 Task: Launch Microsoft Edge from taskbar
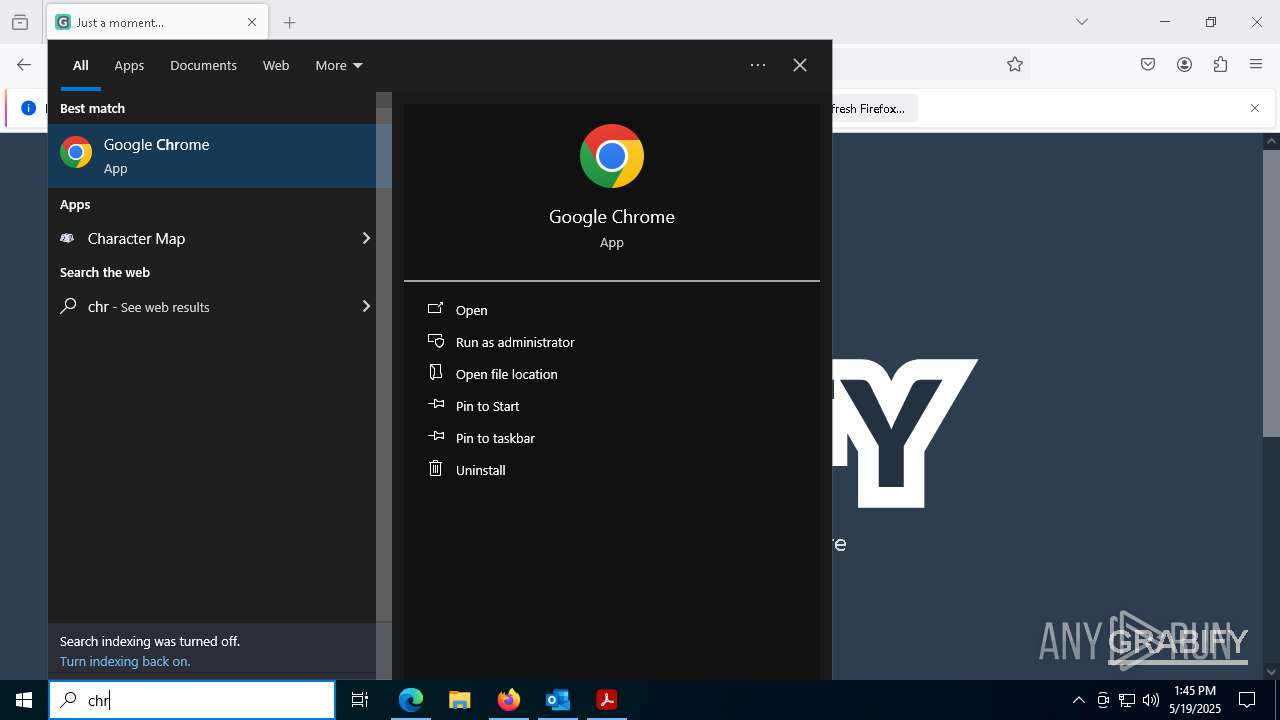click(411, 700)
